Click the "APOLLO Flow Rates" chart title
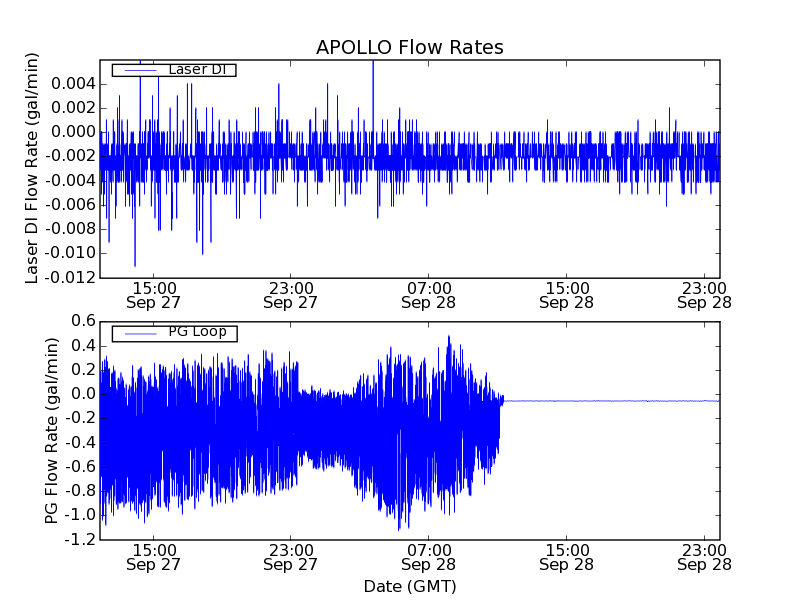 coord(410,47)
